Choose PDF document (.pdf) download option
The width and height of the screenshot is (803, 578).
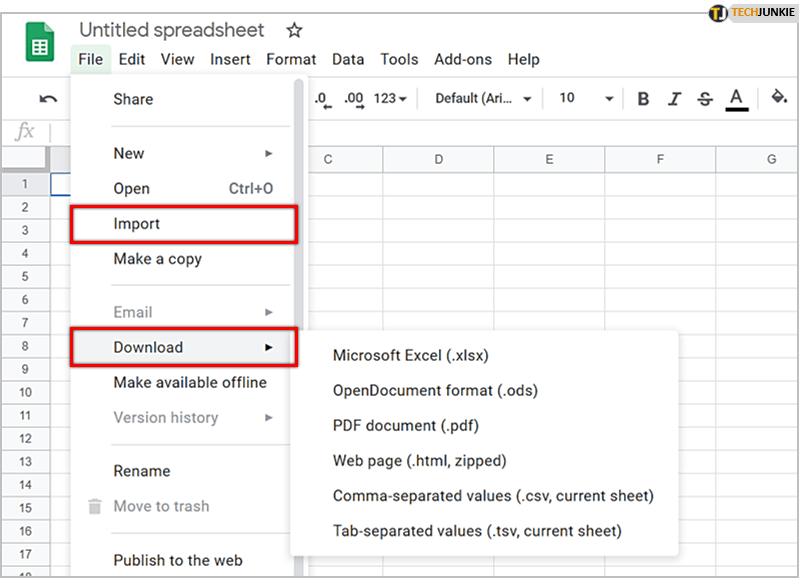point(405,425)
